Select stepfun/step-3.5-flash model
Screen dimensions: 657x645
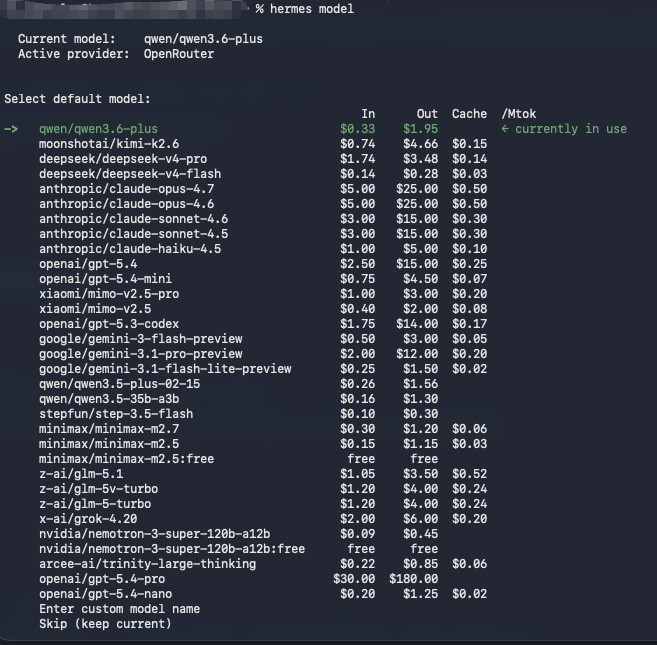point(116,414)
